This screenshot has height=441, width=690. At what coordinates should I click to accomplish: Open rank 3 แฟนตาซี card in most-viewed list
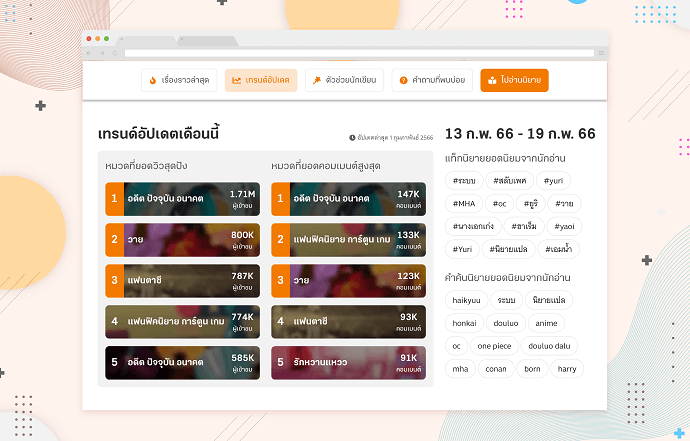click(183, 280)
